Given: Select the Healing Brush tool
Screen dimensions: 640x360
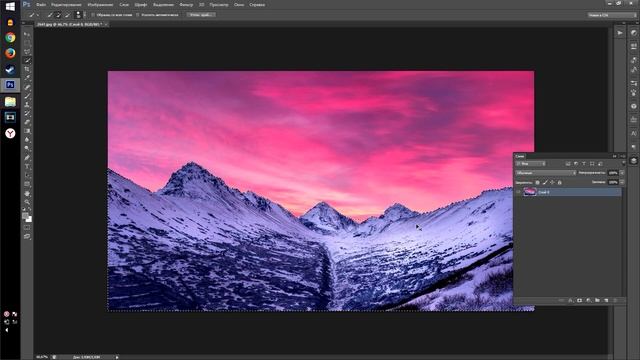Looking at the screenshot, I should (27, 87).
